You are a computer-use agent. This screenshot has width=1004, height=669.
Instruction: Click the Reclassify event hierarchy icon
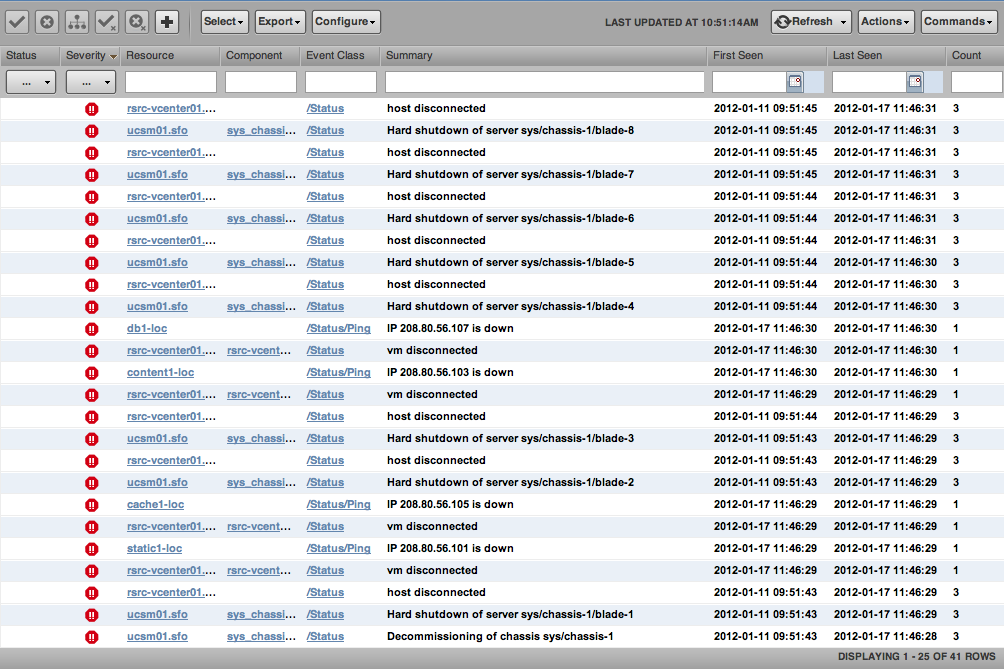(x=77, y=21)
